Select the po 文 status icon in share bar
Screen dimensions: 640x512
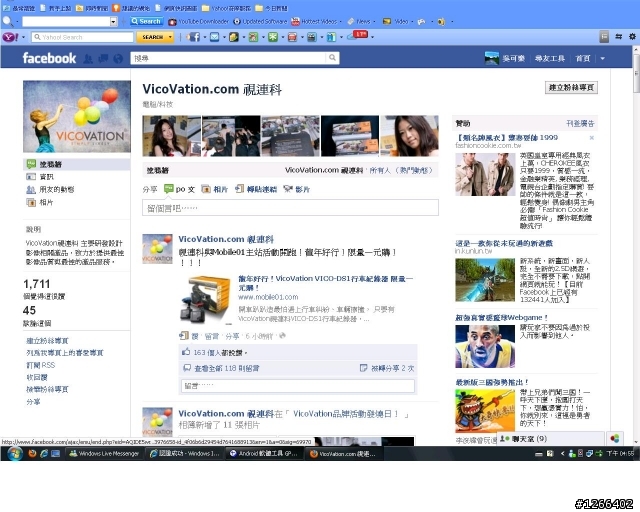coord(168,189)
